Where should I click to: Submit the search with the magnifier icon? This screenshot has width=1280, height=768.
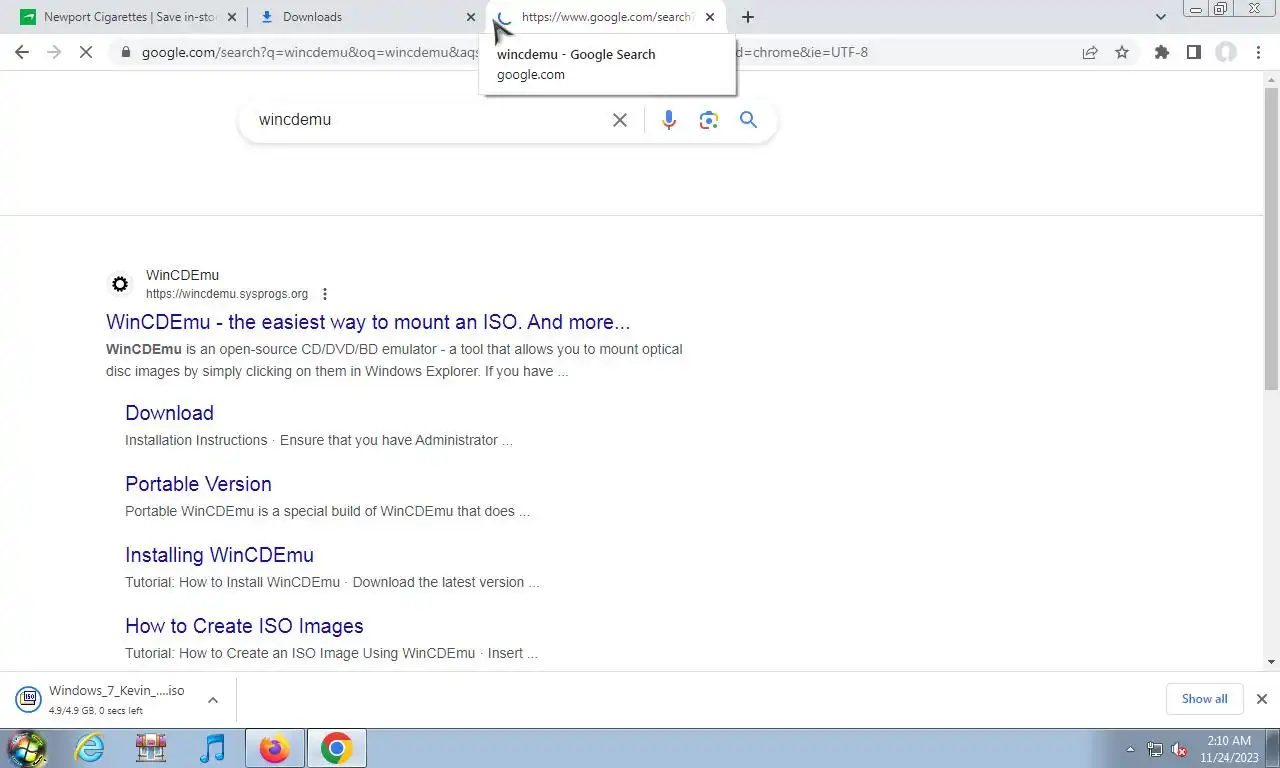pyautogui.click(x=748, y=120)
